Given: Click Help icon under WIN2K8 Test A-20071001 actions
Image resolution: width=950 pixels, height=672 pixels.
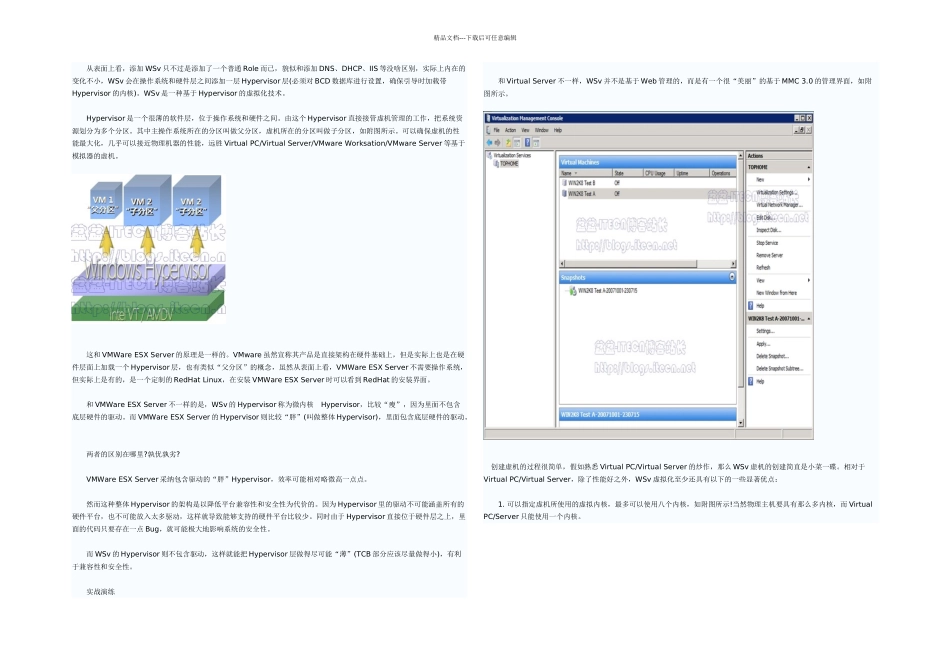Looking at the screenshot, I should tap(751, 381).
